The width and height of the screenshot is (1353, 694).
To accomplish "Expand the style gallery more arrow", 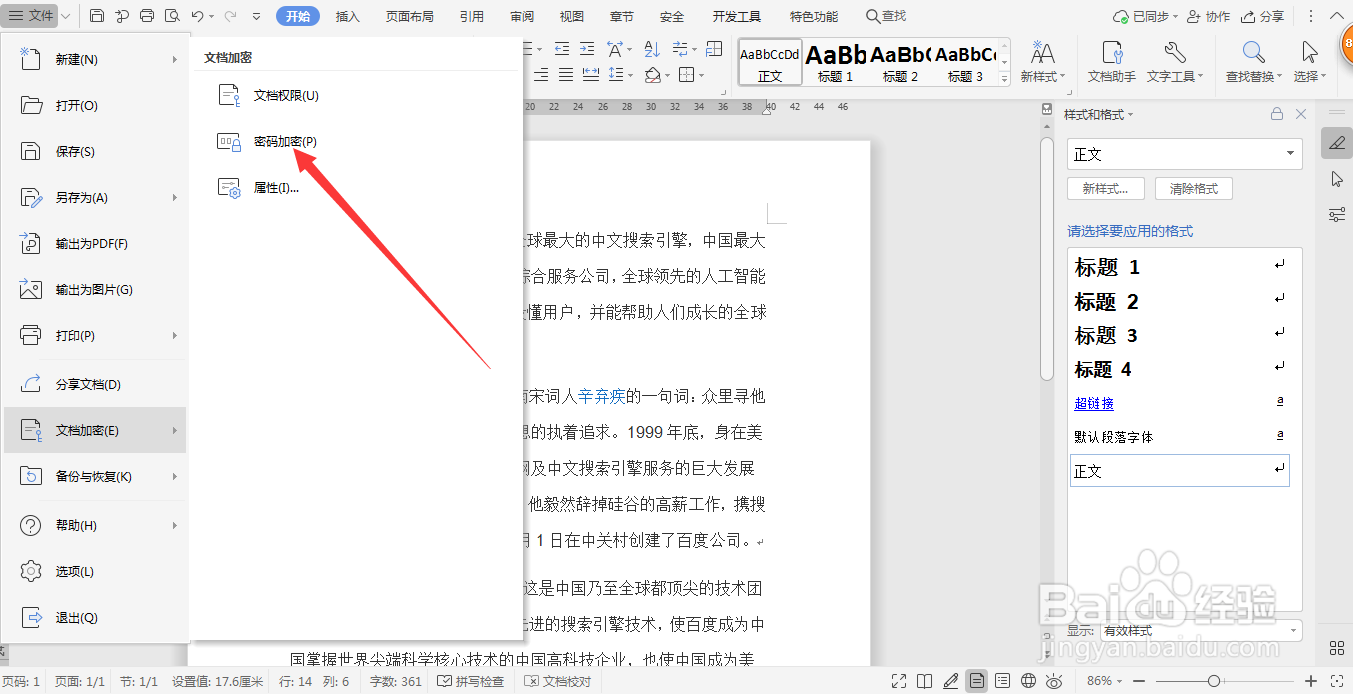I will coord(1004,78).
